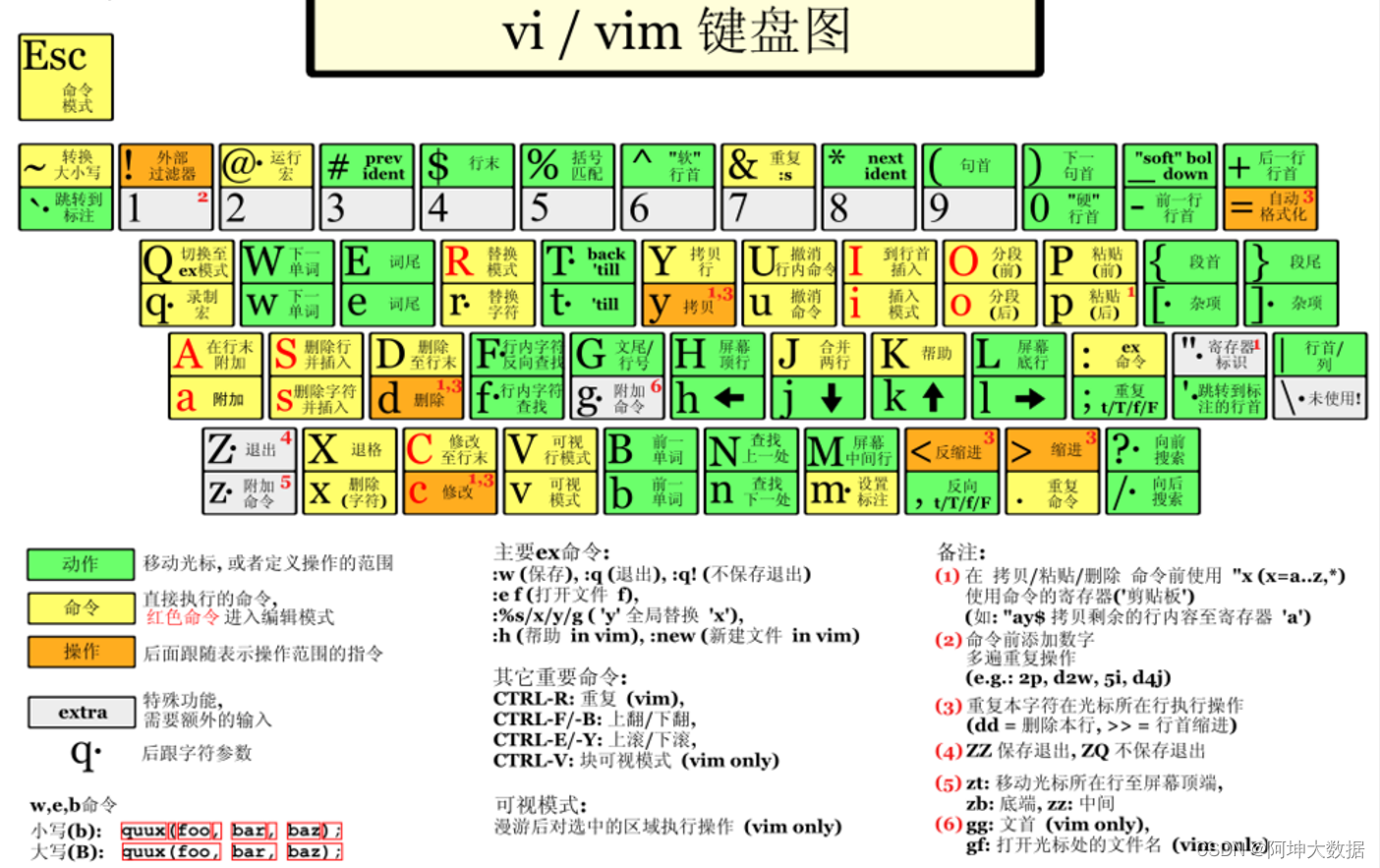
Task: Select the lowercase y 拷贝 orange key
Action: click(689, 305)
